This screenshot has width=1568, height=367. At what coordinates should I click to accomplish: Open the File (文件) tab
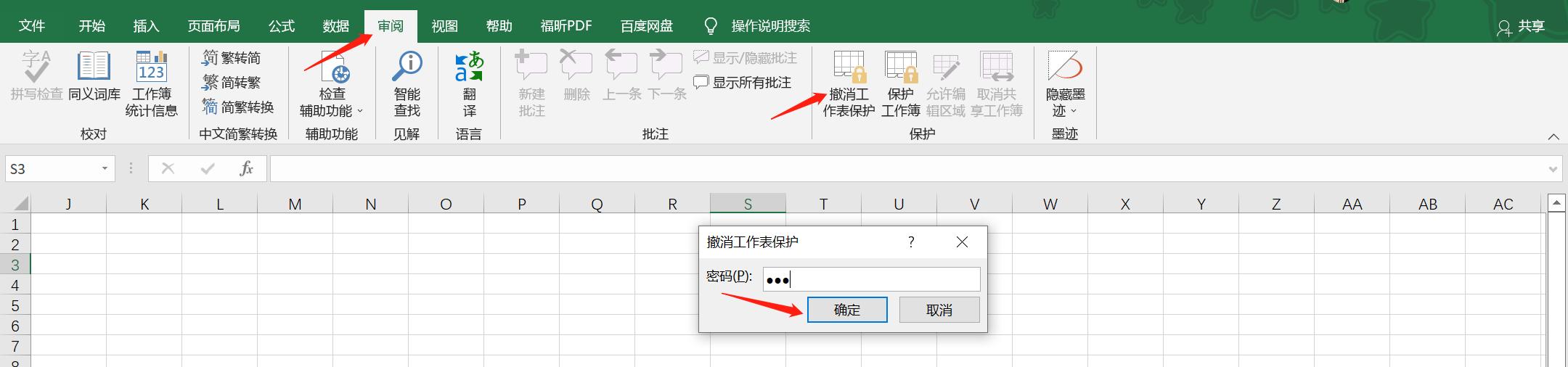click(x=32, y=26)
